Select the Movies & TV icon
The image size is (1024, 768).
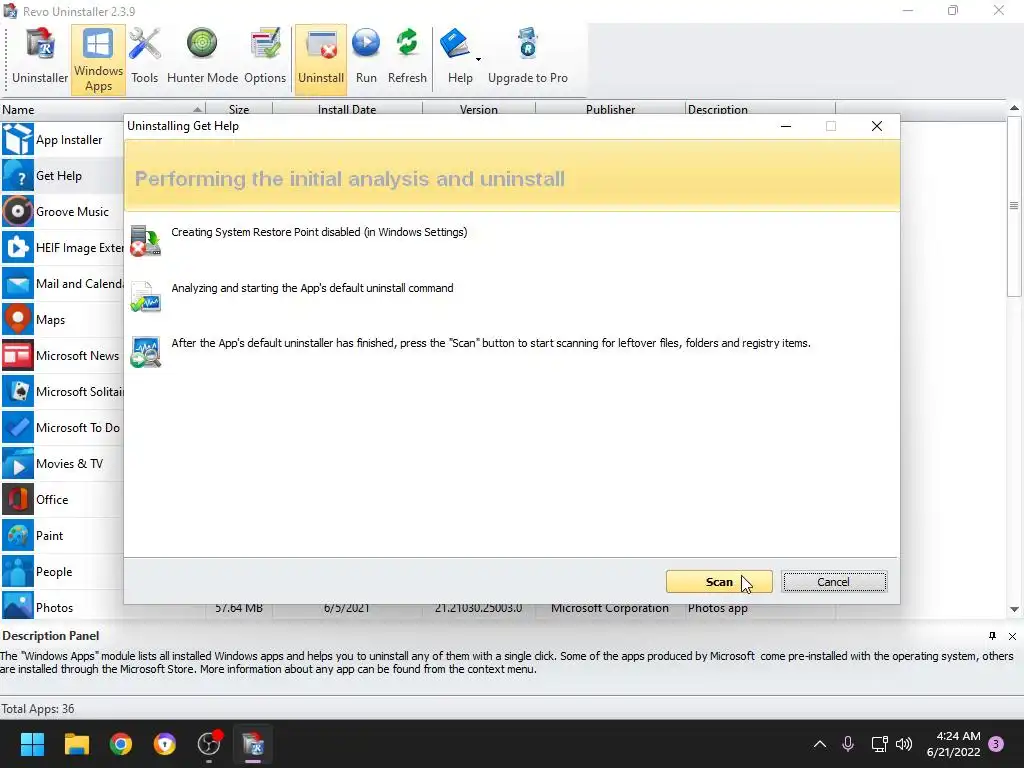18,464
